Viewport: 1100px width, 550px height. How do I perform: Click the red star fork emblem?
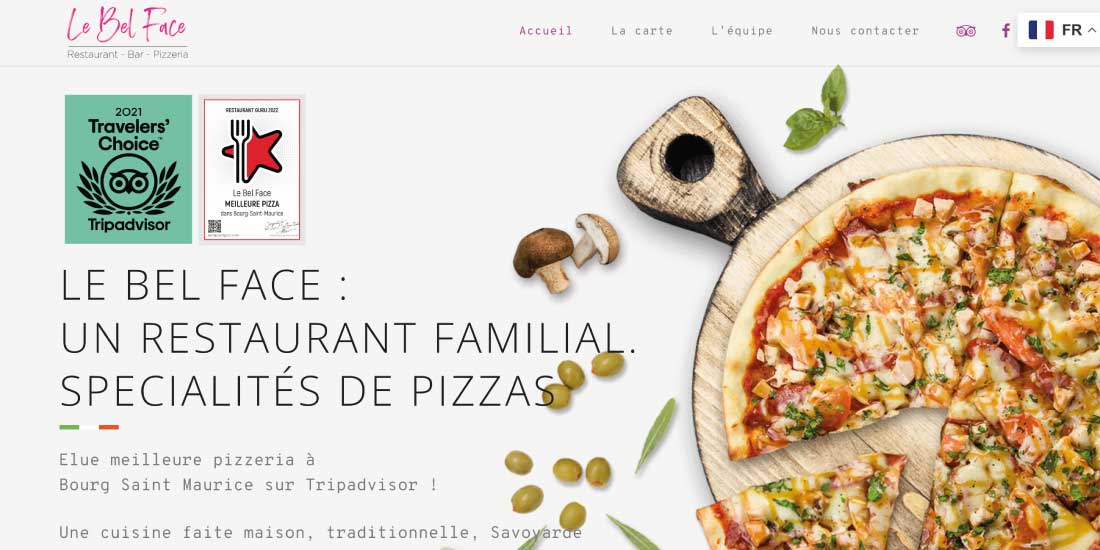pyautogui.click(x=252, y=151)
